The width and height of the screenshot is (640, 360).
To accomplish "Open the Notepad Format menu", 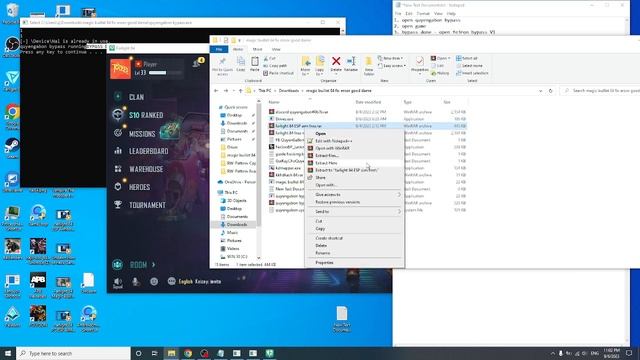I will (423, 14).
